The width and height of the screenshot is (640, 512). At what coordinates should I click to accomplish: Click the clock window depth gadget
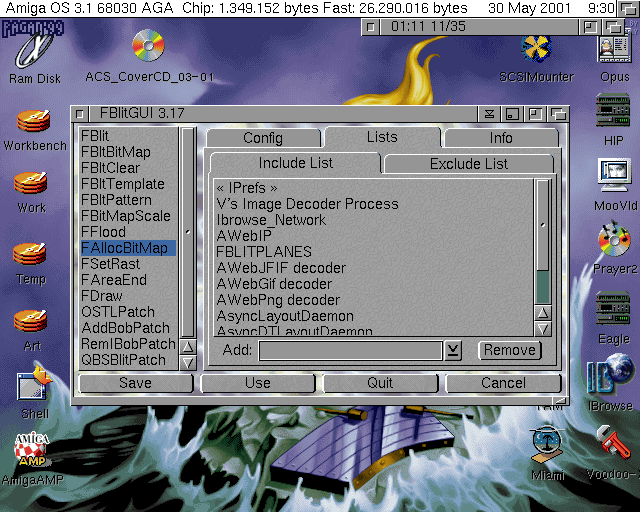pos(613,27)
